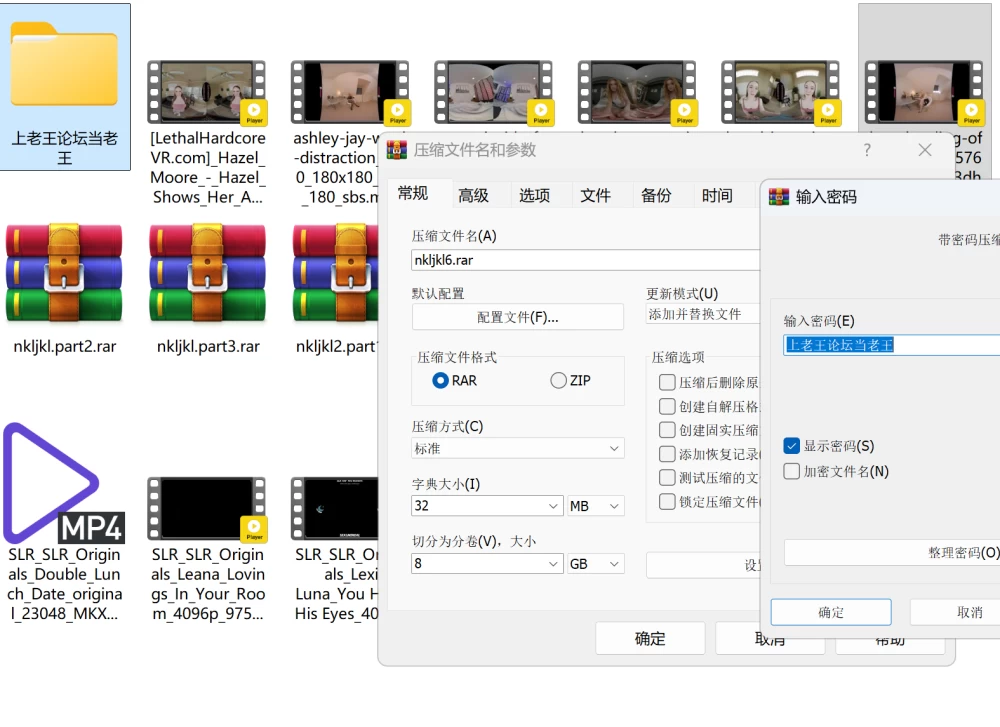Click the archive name field nkljkl6.rar

point(585,260)
